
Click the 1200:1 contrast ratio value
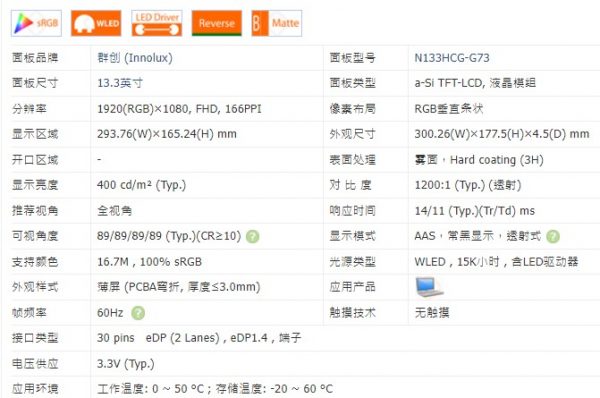tap(468, 185)
